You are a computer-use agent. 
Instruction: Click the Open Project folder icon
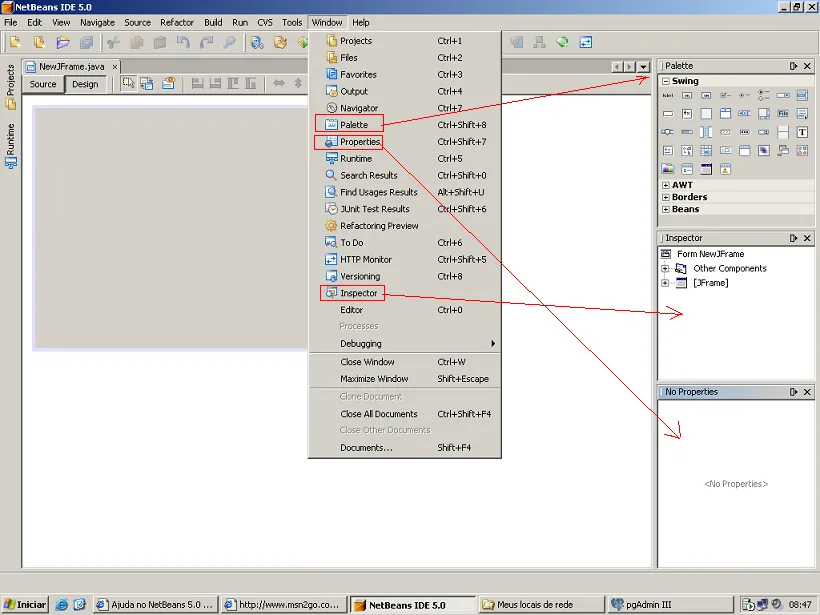(62, 42)
